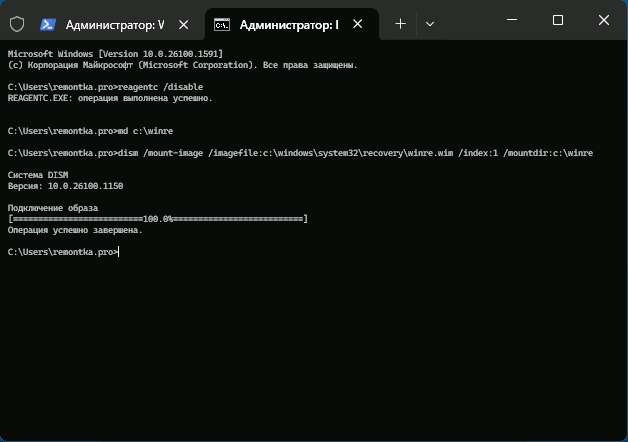This screenshot has width=628, height=442.
Task: Click the 100.0% DISM progress bar
Action: 157,218
